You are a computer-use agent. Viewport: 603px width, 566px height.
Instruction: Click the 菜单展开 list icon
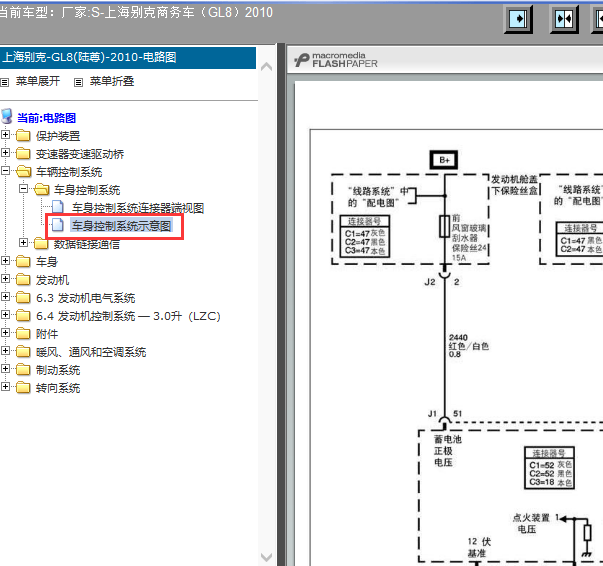coord(5,82)
